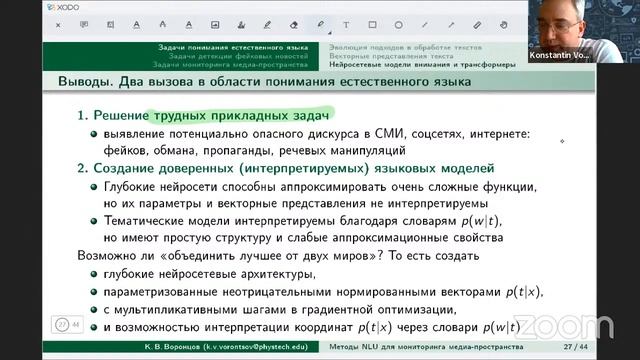Select the insert image tool
The width and height of the screenshot is (640, 360).
coord(215,25)
